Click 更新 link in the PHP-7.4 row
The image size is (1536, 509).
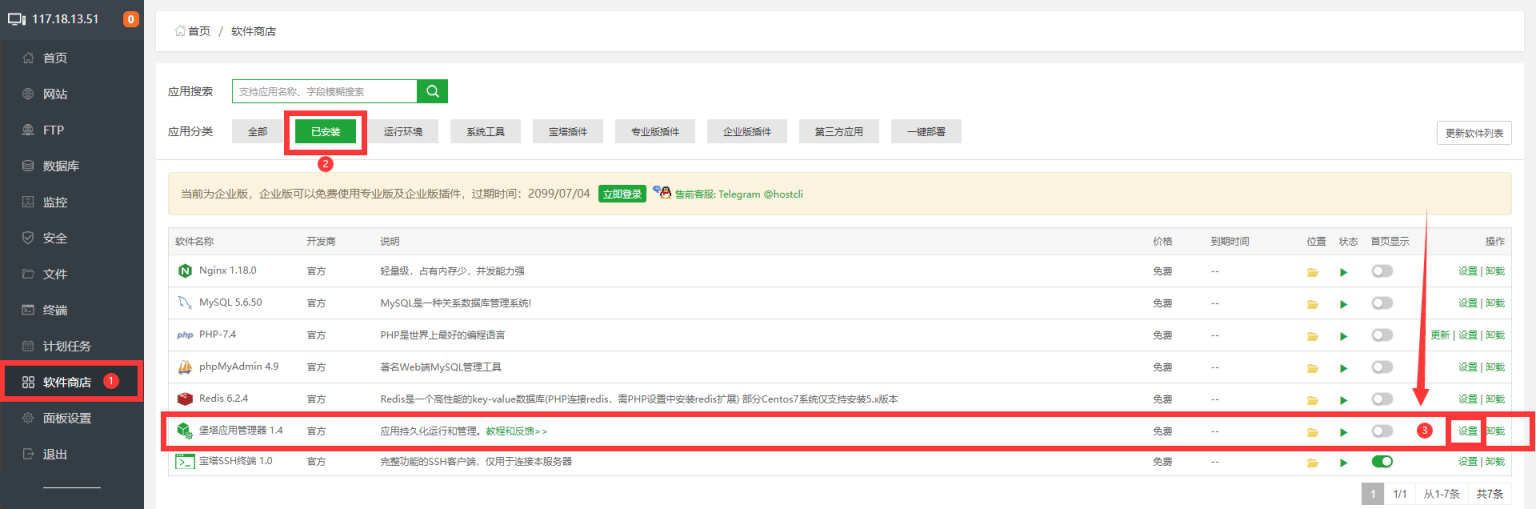pyautogui.click(x=1439, y=335)
